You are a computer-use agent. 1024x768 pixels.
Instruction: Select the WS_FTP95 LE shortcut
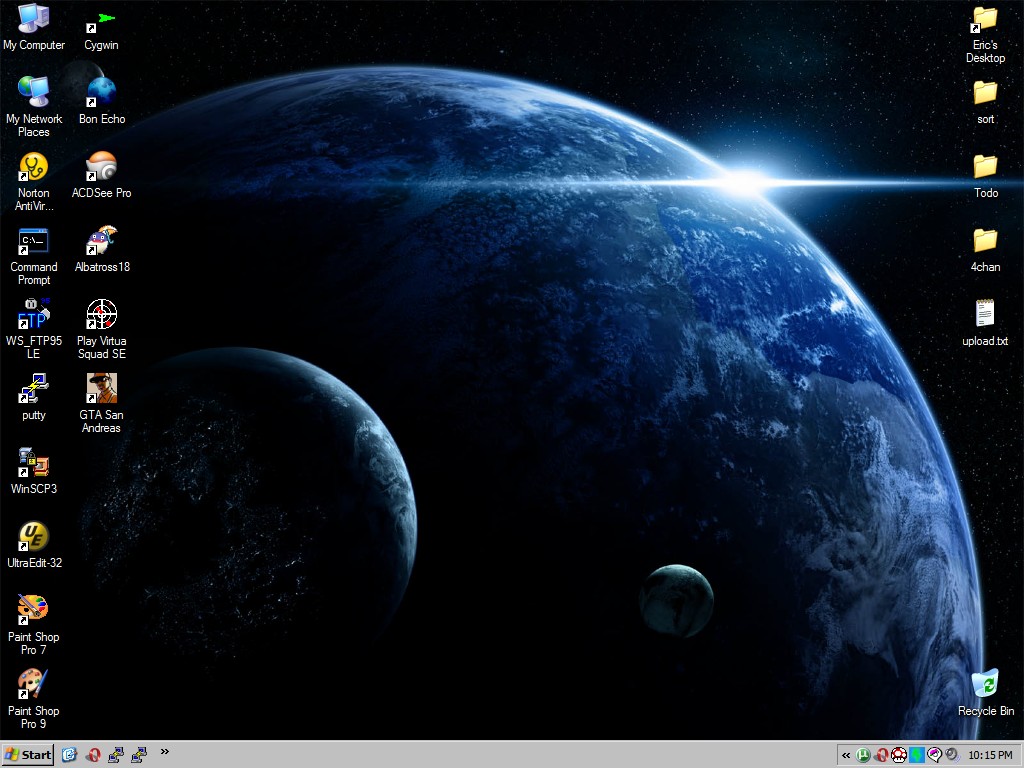click(34, 329)
